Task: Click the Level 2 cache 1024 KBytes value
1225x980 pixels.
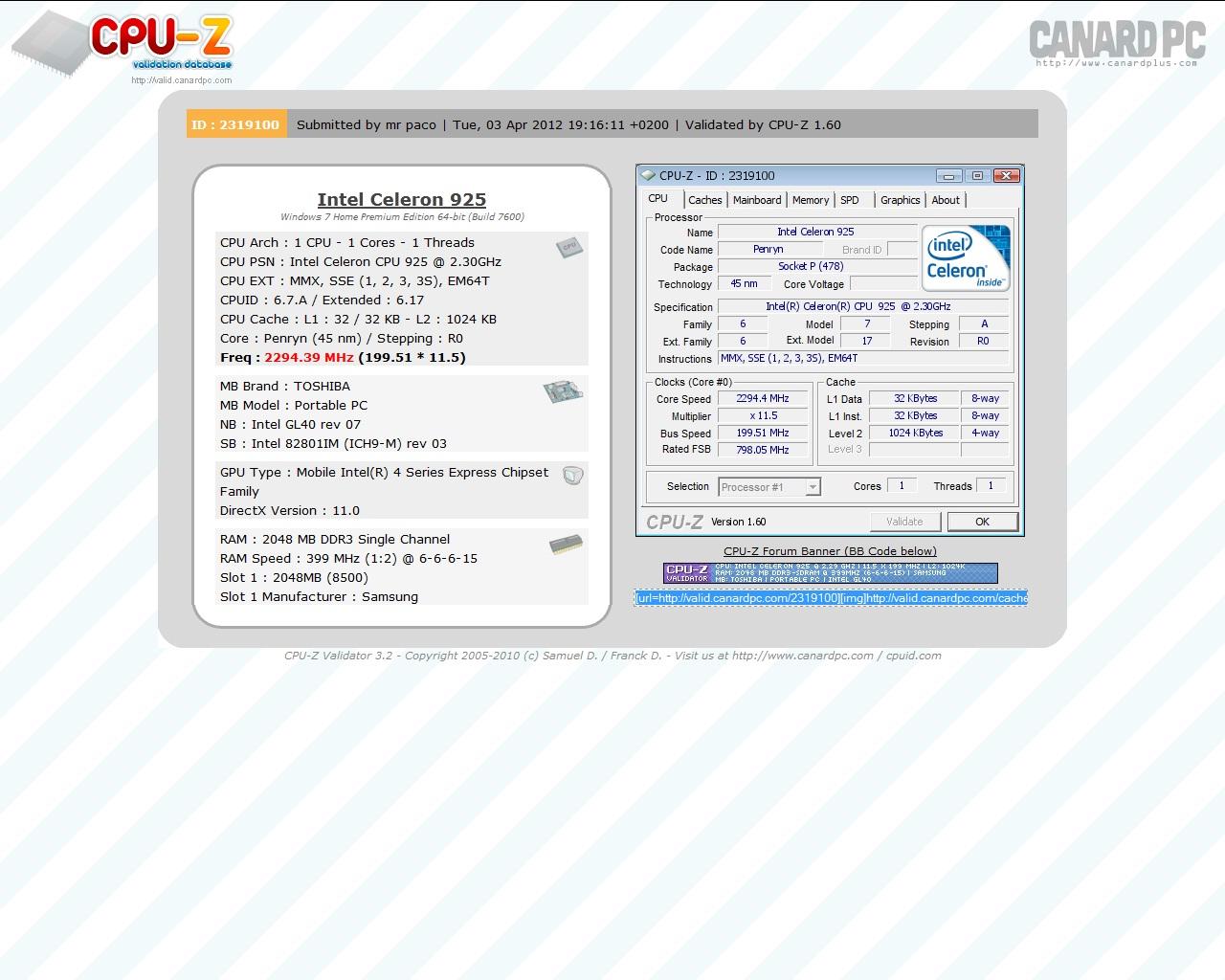Action: pos(913,433)
